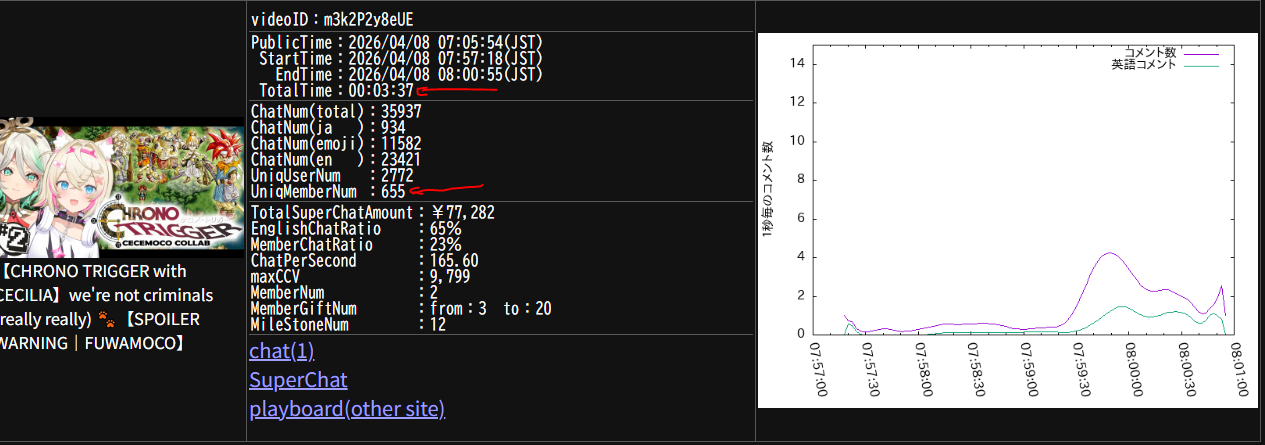Open the SuperChat link
Screen dimensions: 1265x445
(298, 380)
